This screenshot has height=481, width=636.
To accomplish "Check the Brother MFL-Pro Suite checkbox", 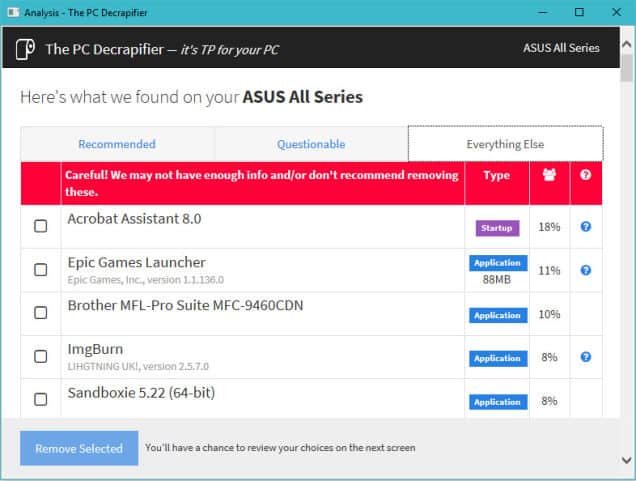I will pos(41,313).
